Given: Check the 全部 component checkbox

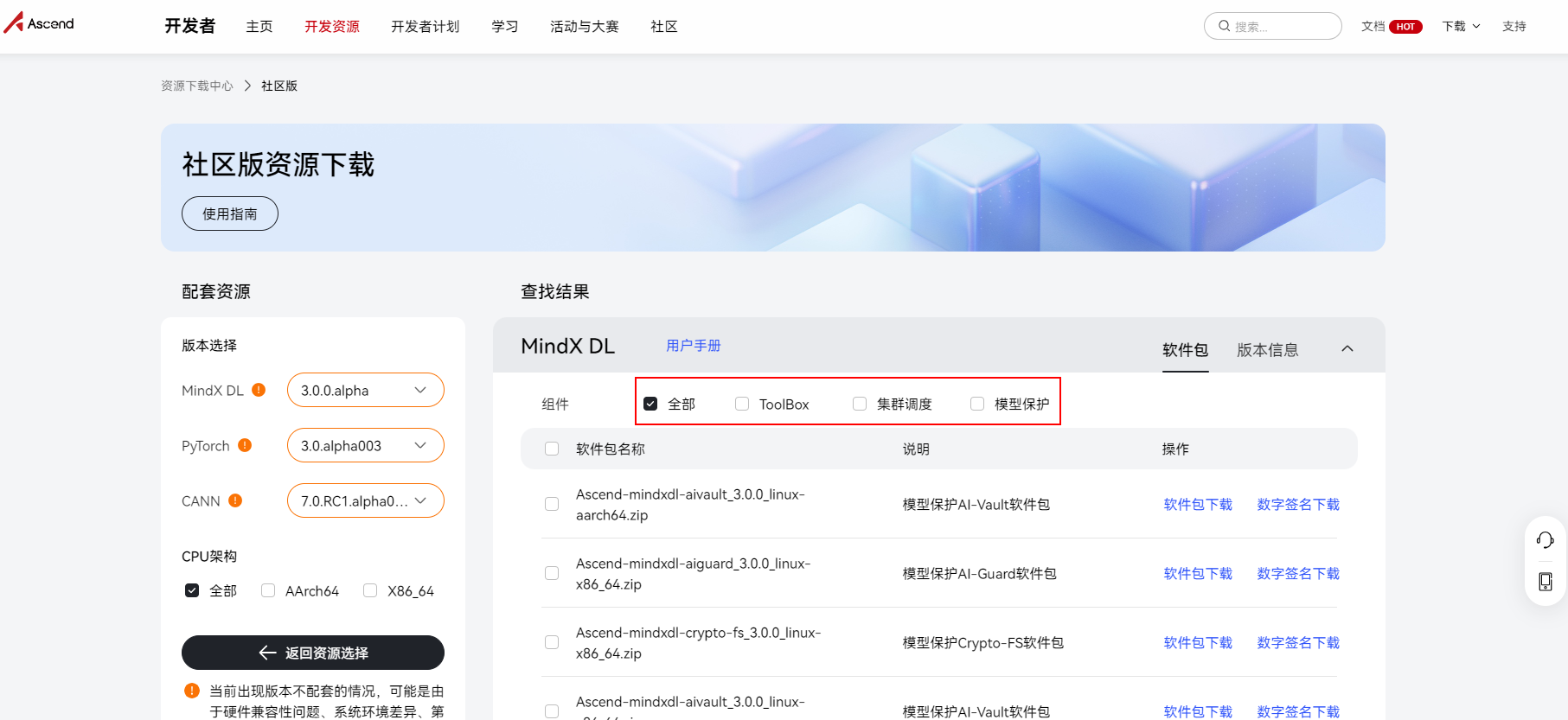Looking at the screenshot, I should (650, 404).
